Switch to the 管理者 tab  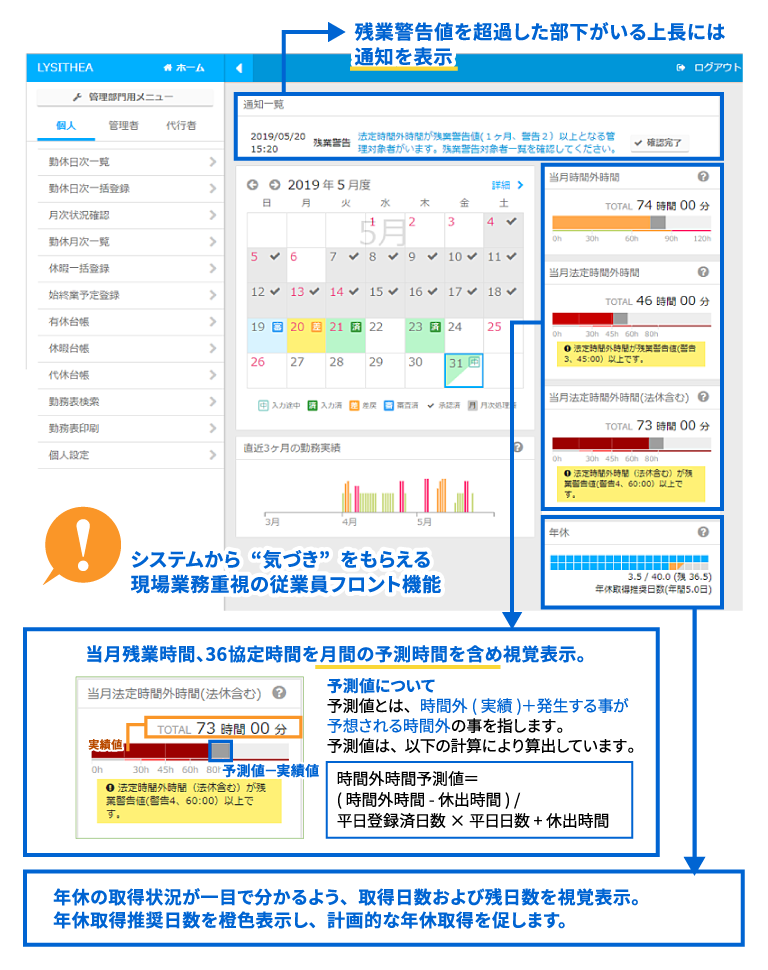pos(124,126)
